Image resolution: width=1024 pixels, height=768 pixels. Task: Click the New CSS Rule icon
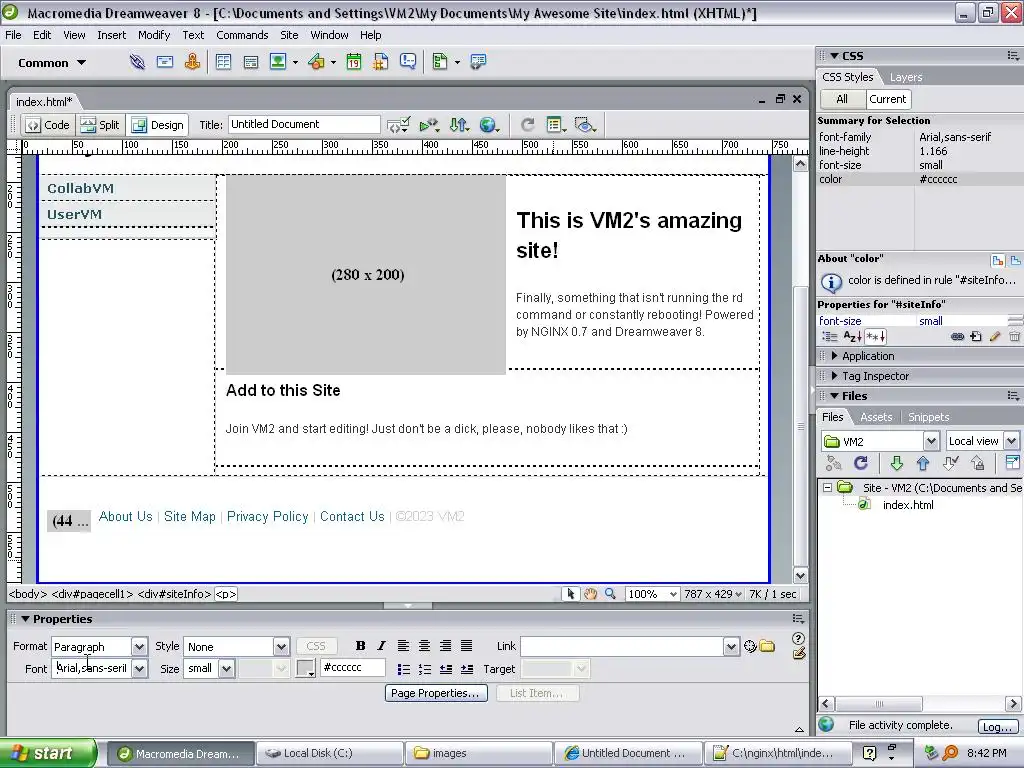(976, 337)
